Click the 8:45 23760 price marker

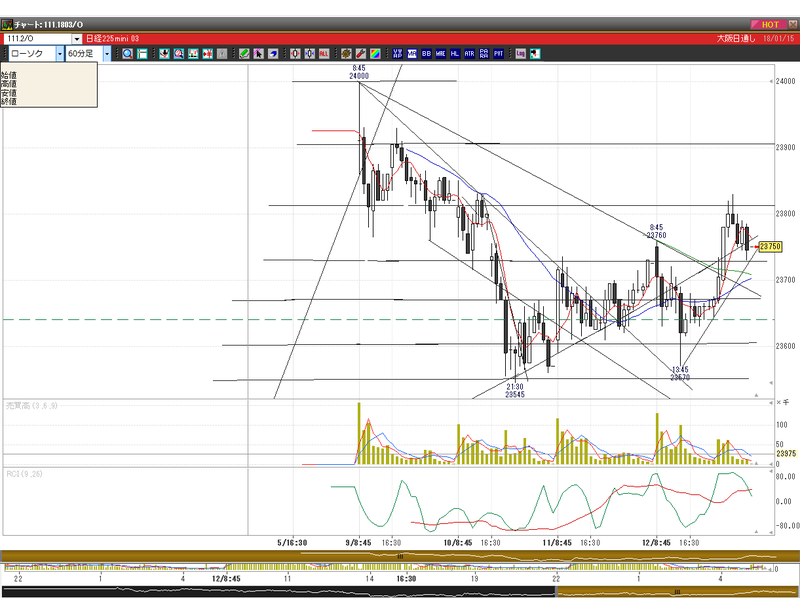click(x=656, y=231)
